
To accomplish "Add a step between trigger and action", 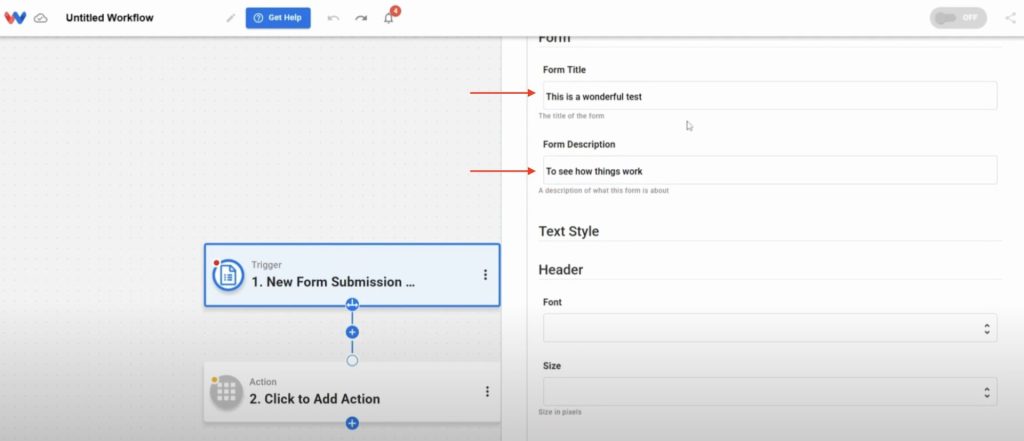I will (x=352, y=332).
